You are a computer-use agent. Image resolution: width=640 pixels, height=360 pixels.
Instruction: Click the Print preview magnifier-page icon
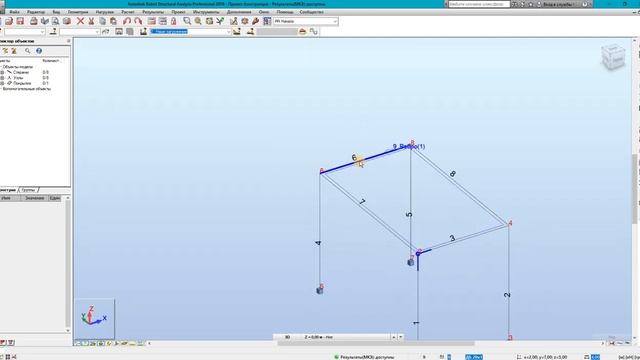55,21
